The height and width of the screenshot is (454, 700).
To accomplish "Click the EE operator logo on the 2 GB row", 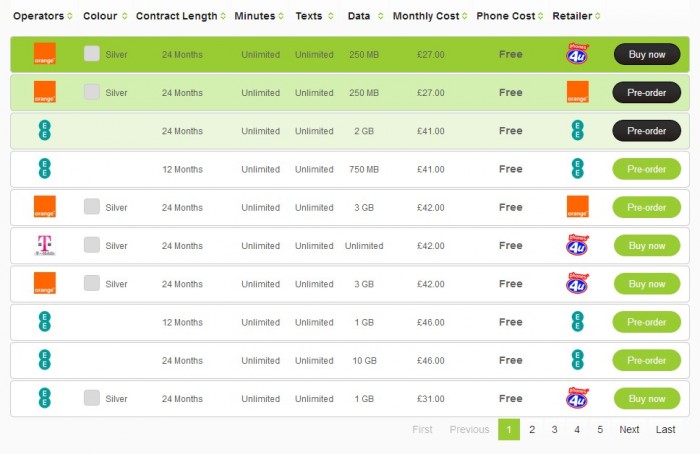I will tap(44, 131).
